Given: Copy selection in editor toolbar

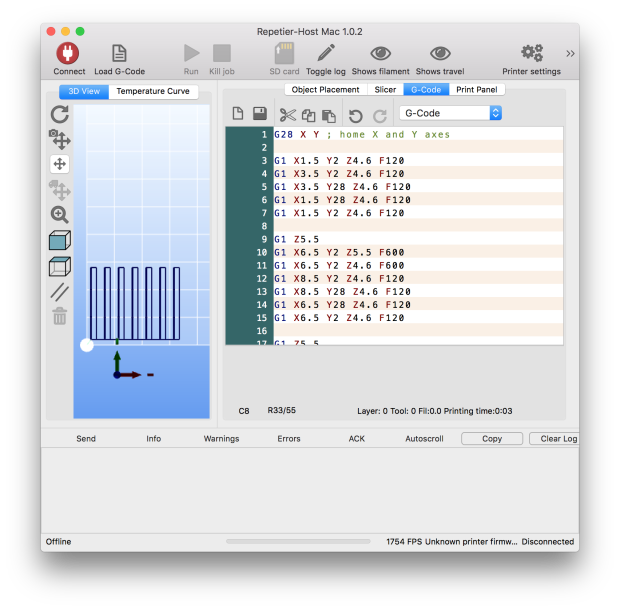Looking at the screenshot, I should (x=308, y=115).
